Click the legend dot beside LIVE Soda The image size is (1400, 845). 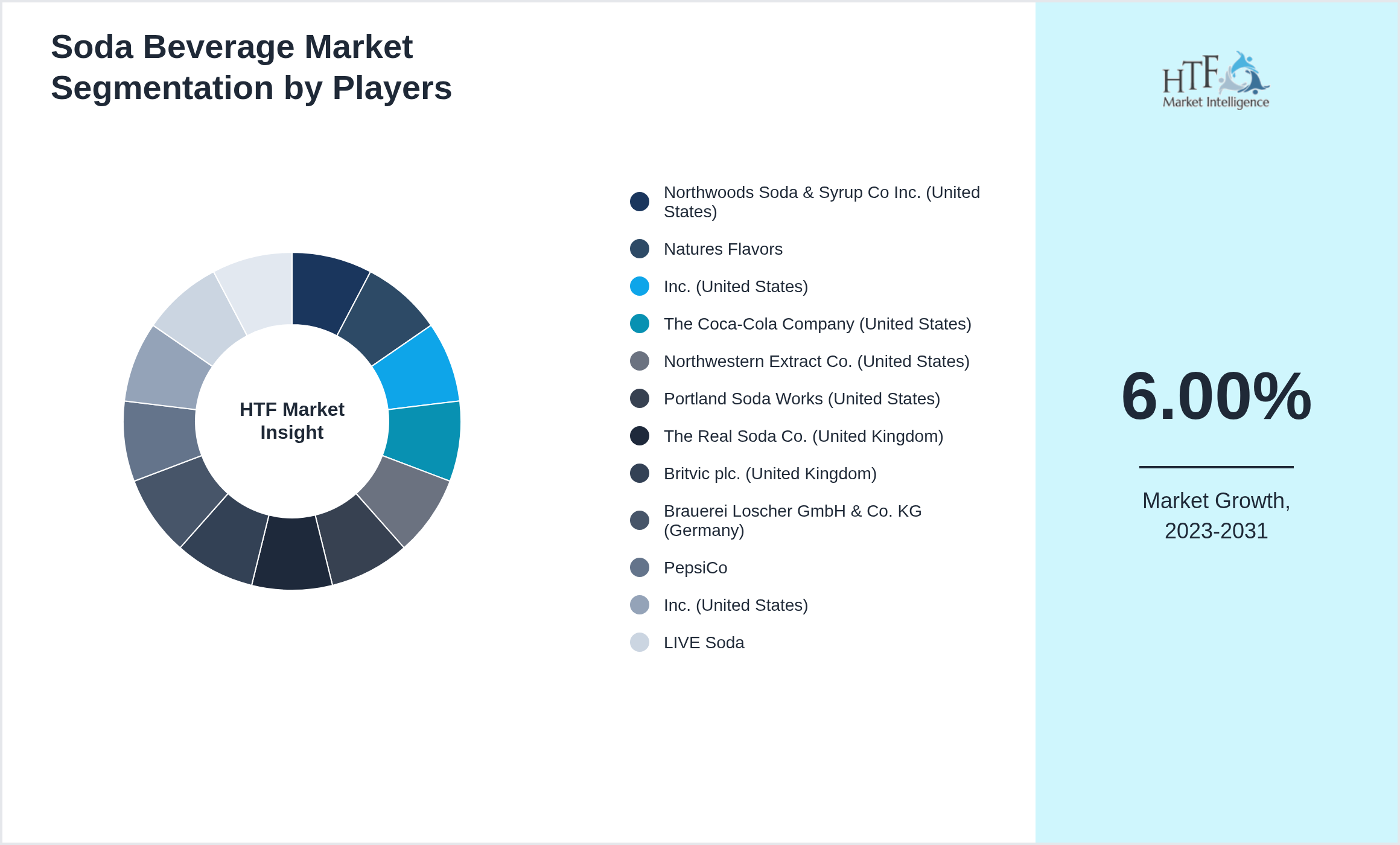[x=640, y=642]
